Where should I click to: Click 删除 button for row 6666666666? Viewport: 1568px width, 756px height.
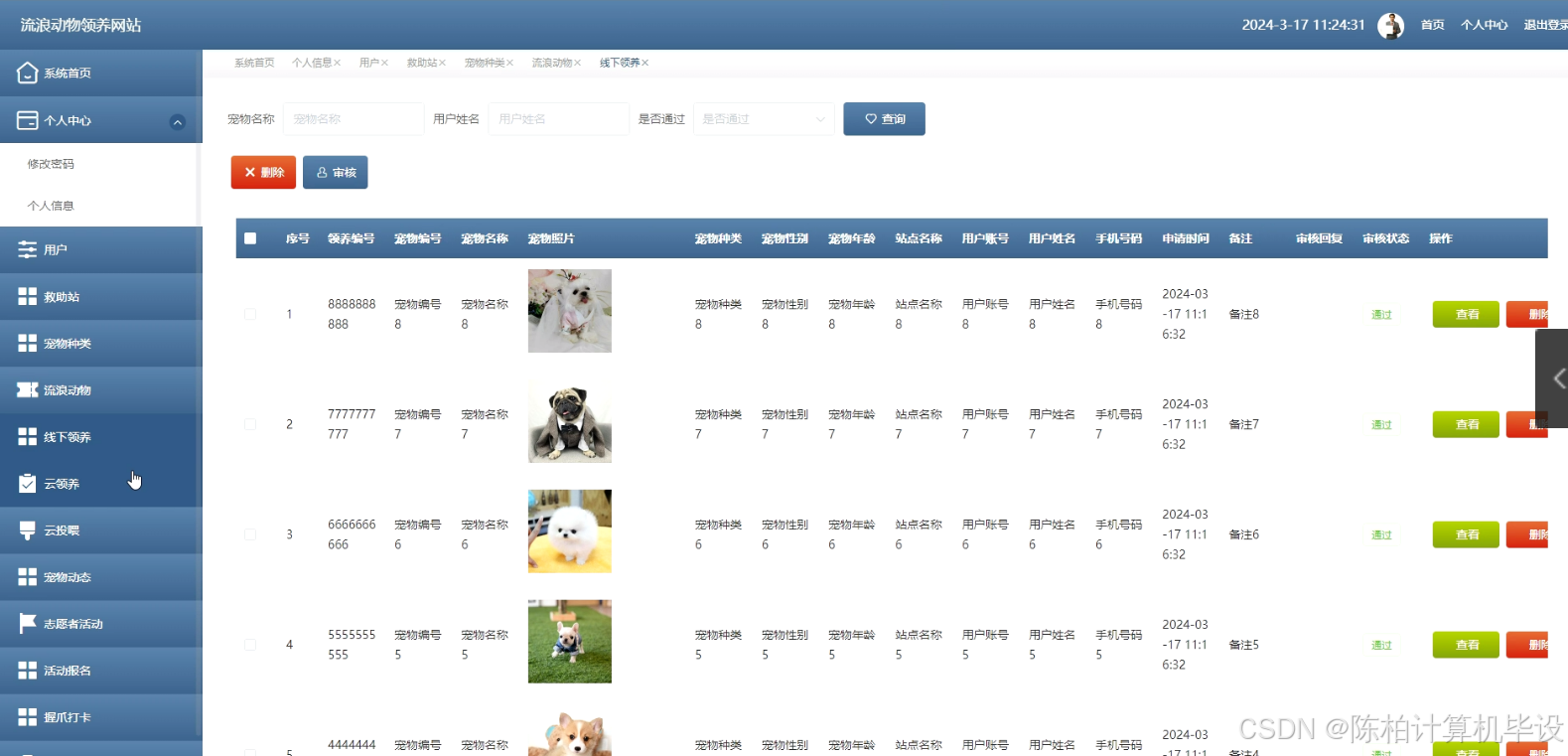click(1527, 534)
